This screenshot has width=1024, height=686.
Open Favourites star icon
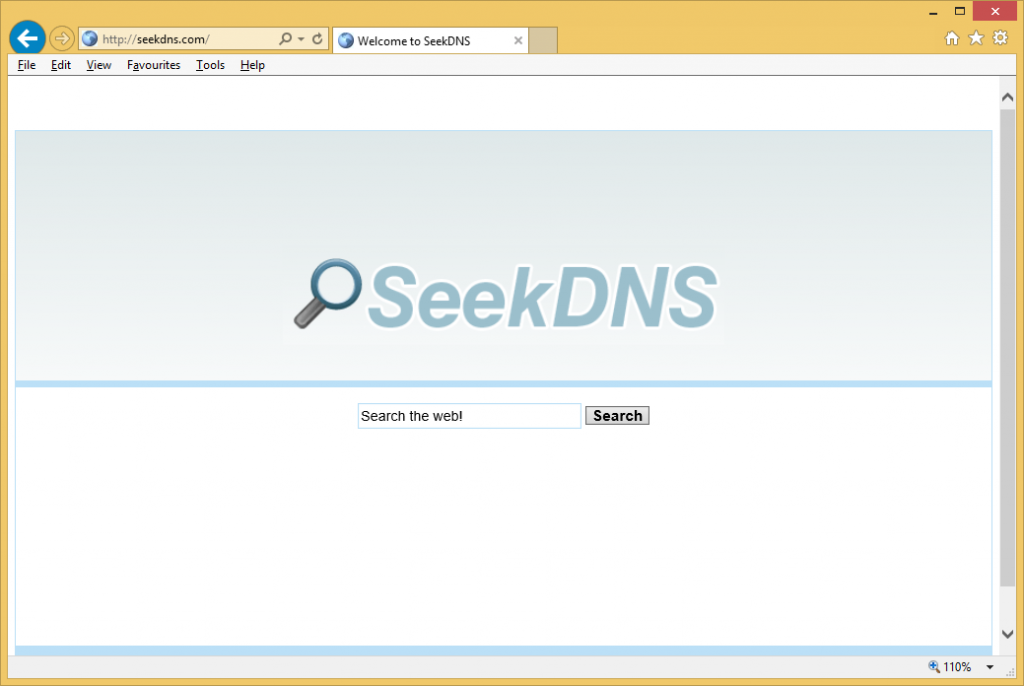[976, 38]
